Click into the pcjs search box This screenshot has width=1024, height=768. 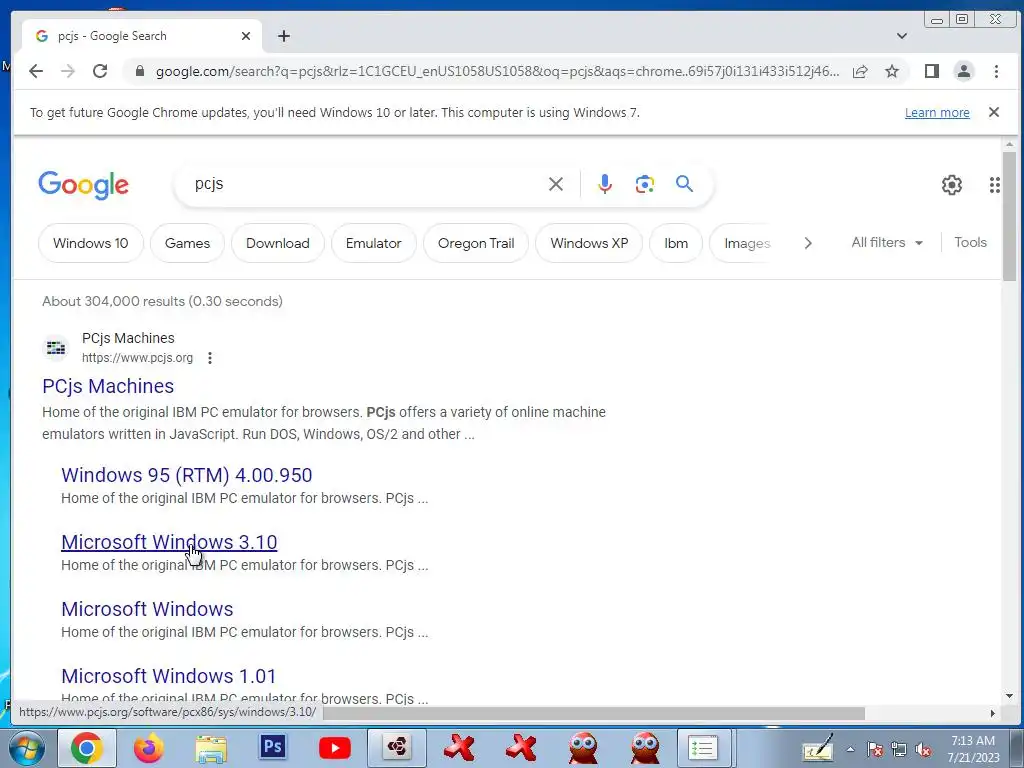[366, 184]
